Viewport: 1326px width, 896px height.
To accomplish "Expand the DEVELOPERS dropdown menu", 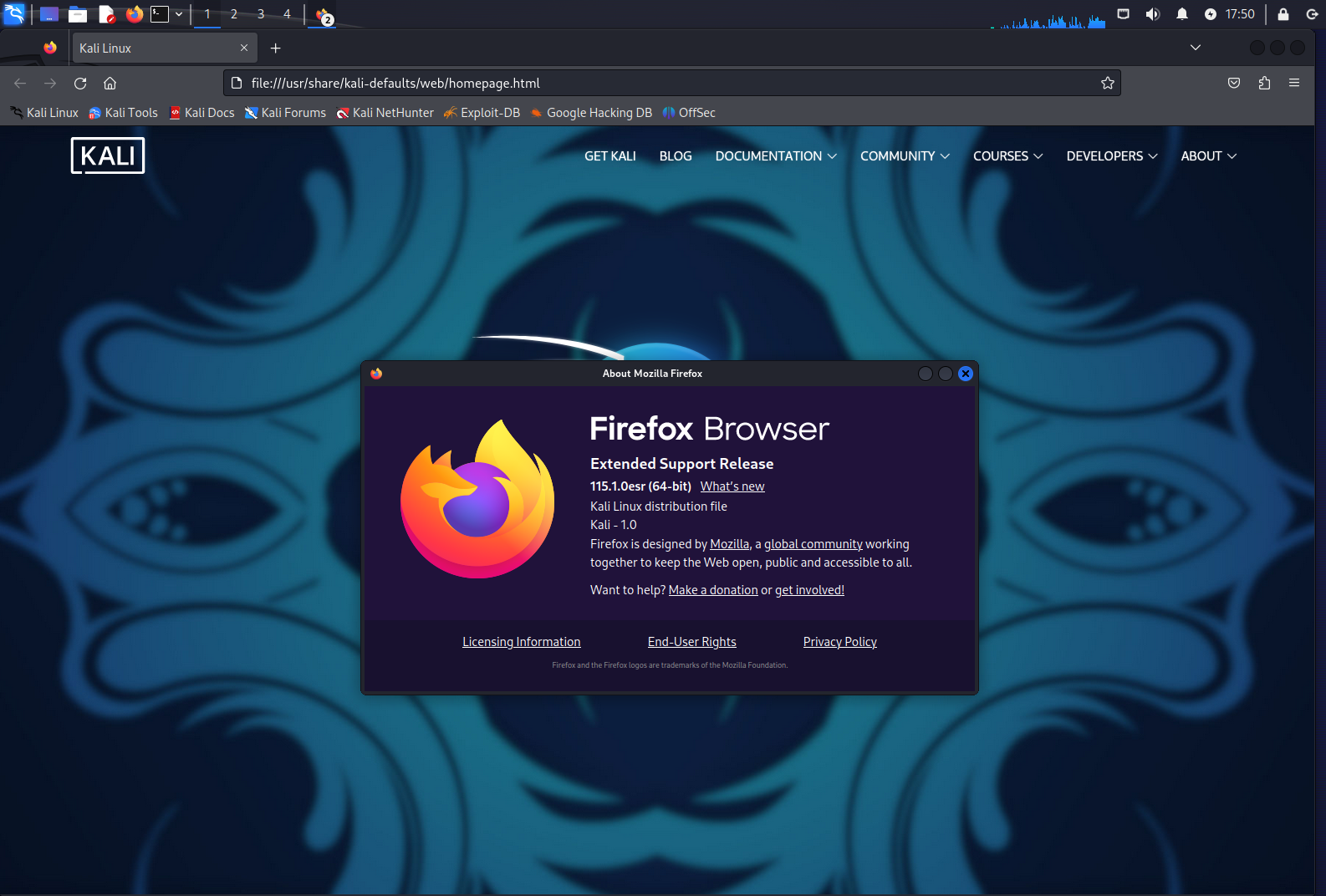I will coord(1111,156).
